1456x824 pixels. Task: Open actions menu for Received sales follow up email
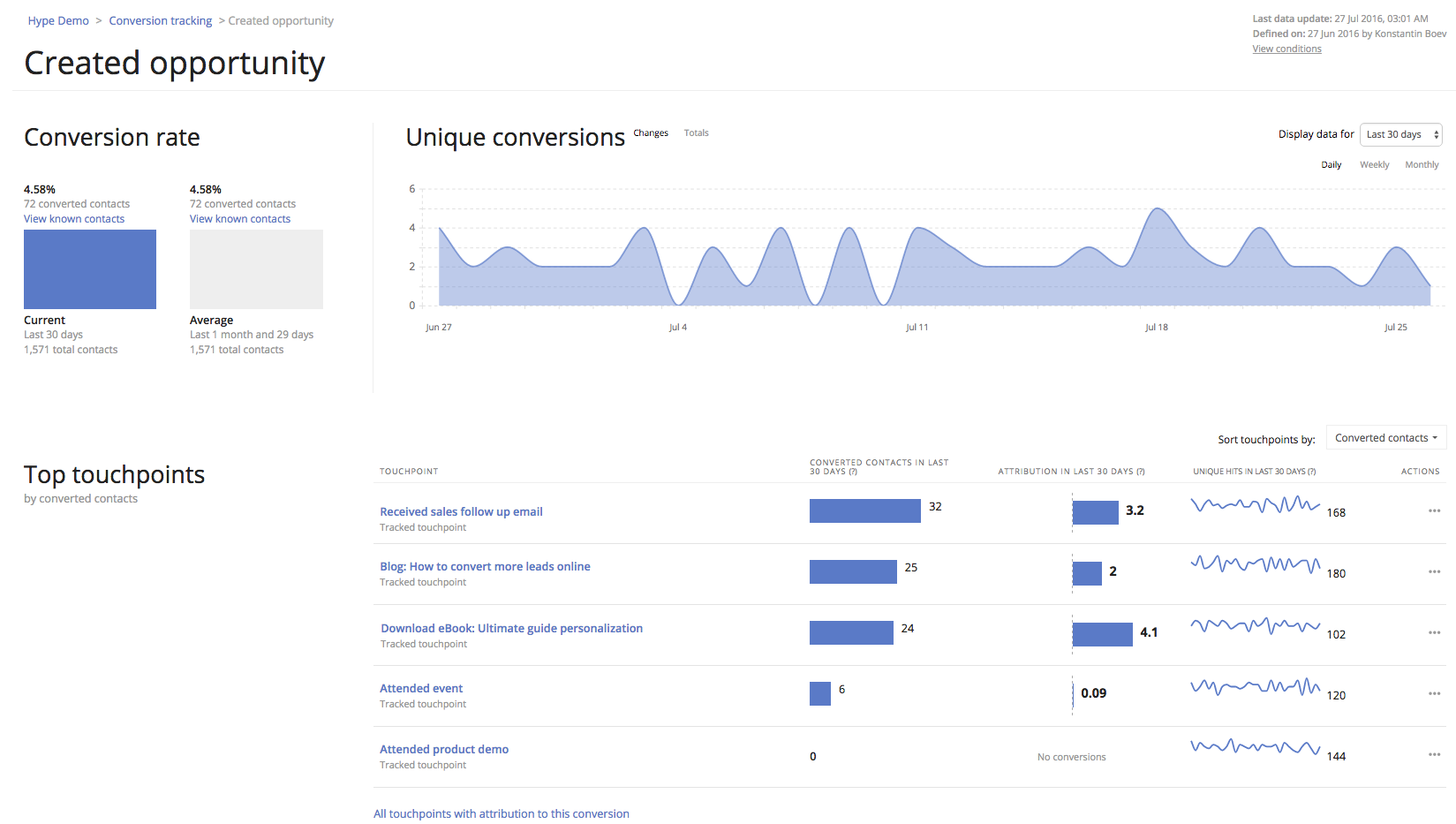[1434, 510]
